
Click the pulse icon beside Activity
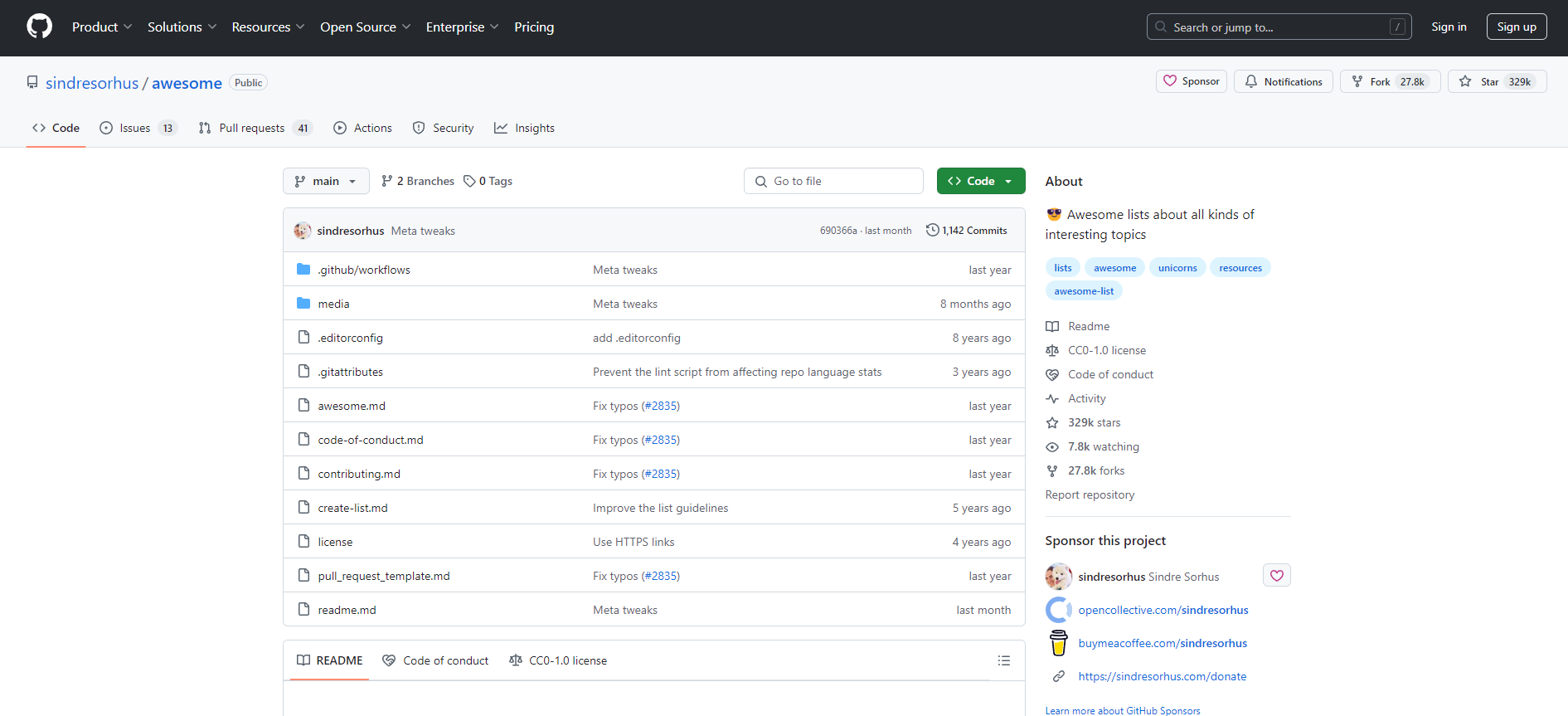1052,398
